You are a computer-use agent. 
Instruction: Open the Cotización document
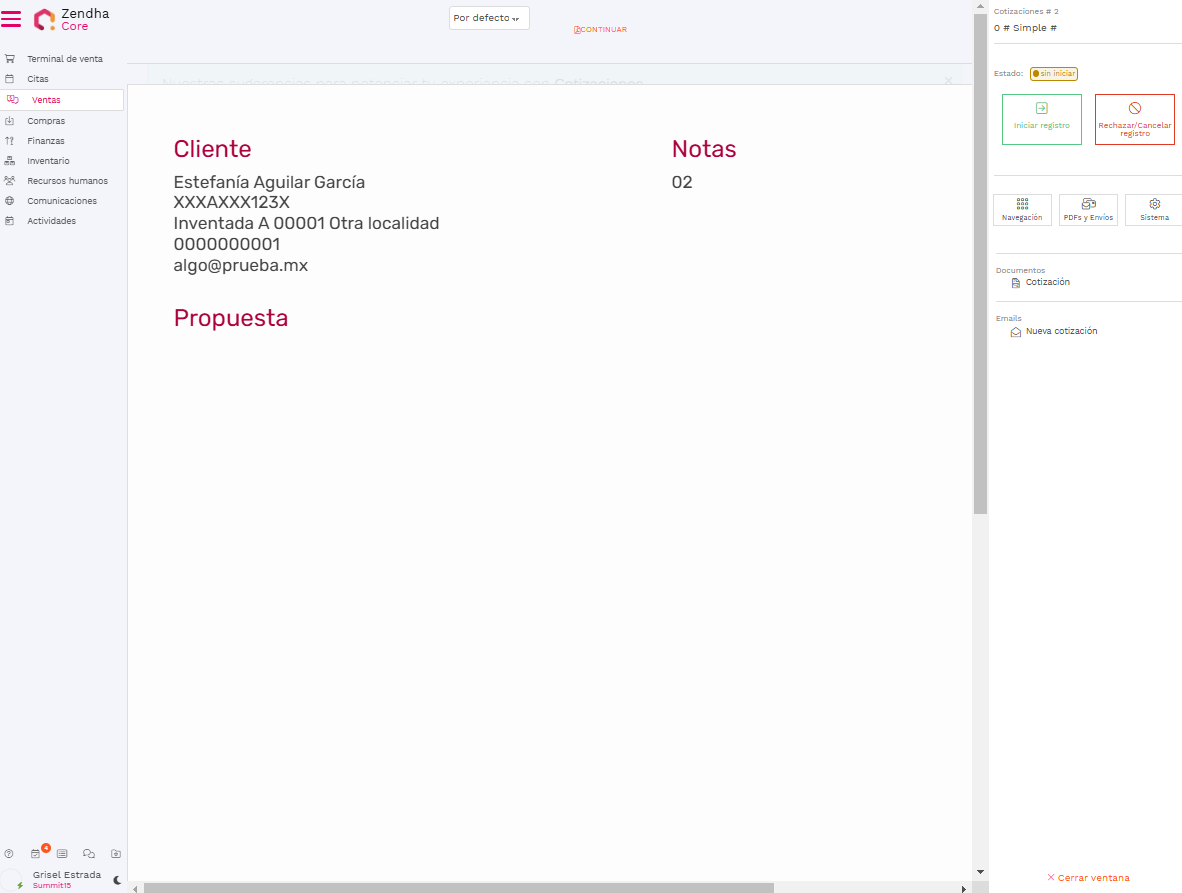[1047, 283]
